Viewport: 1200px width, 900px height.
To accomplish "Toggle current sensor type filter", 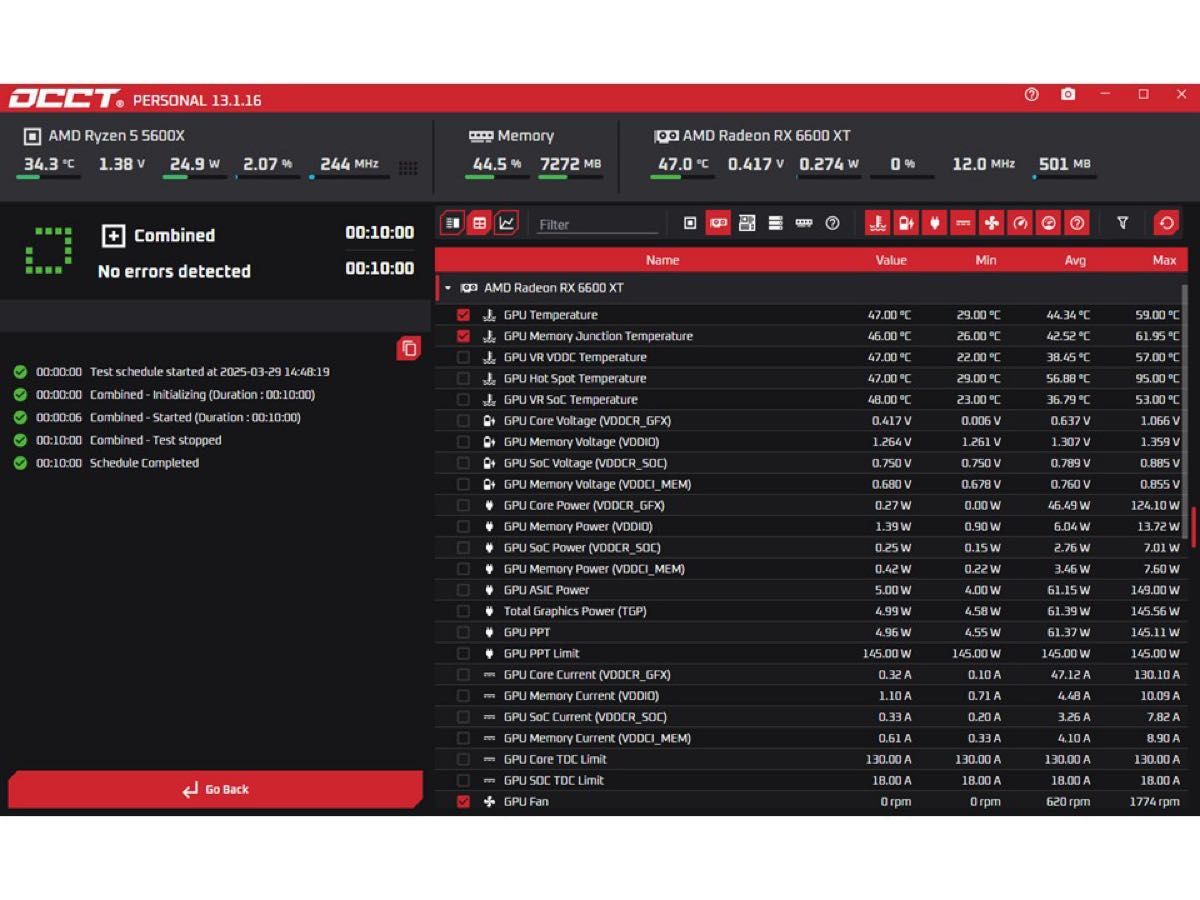I will click(x=963, y=223).
